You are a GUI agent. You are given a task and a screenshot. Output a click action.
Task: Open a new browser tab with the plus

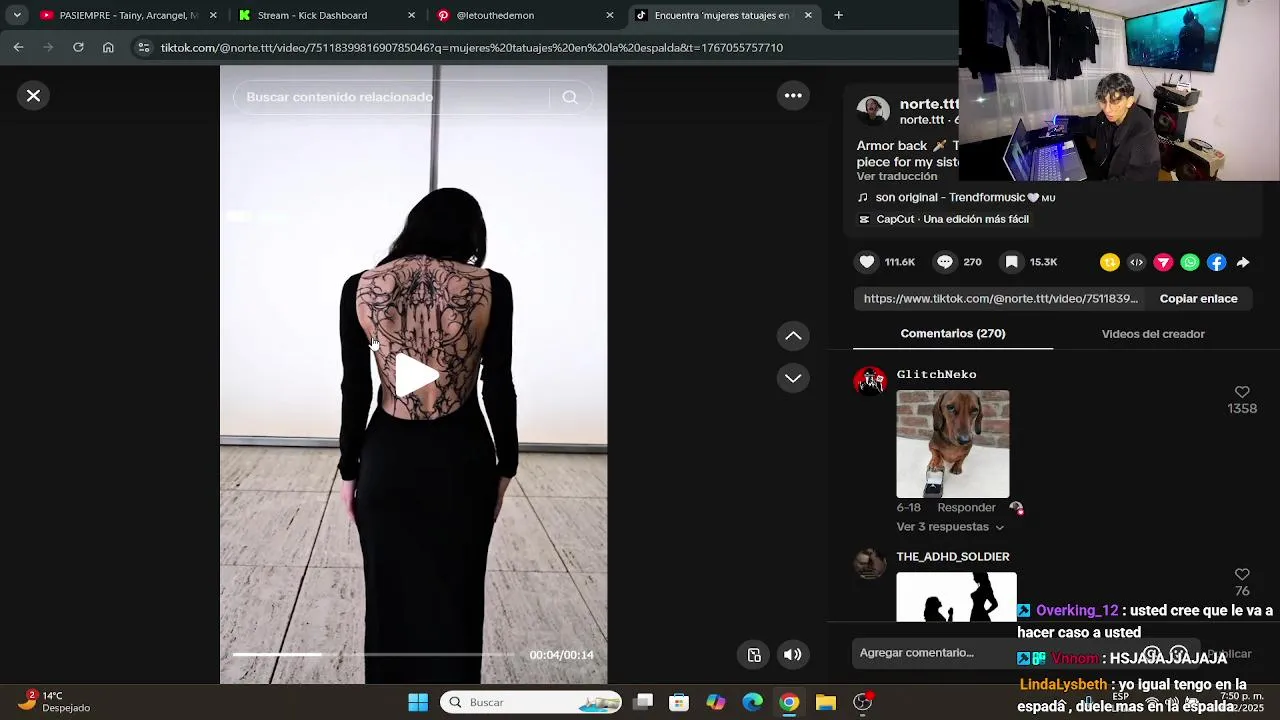tap(838, 15)
